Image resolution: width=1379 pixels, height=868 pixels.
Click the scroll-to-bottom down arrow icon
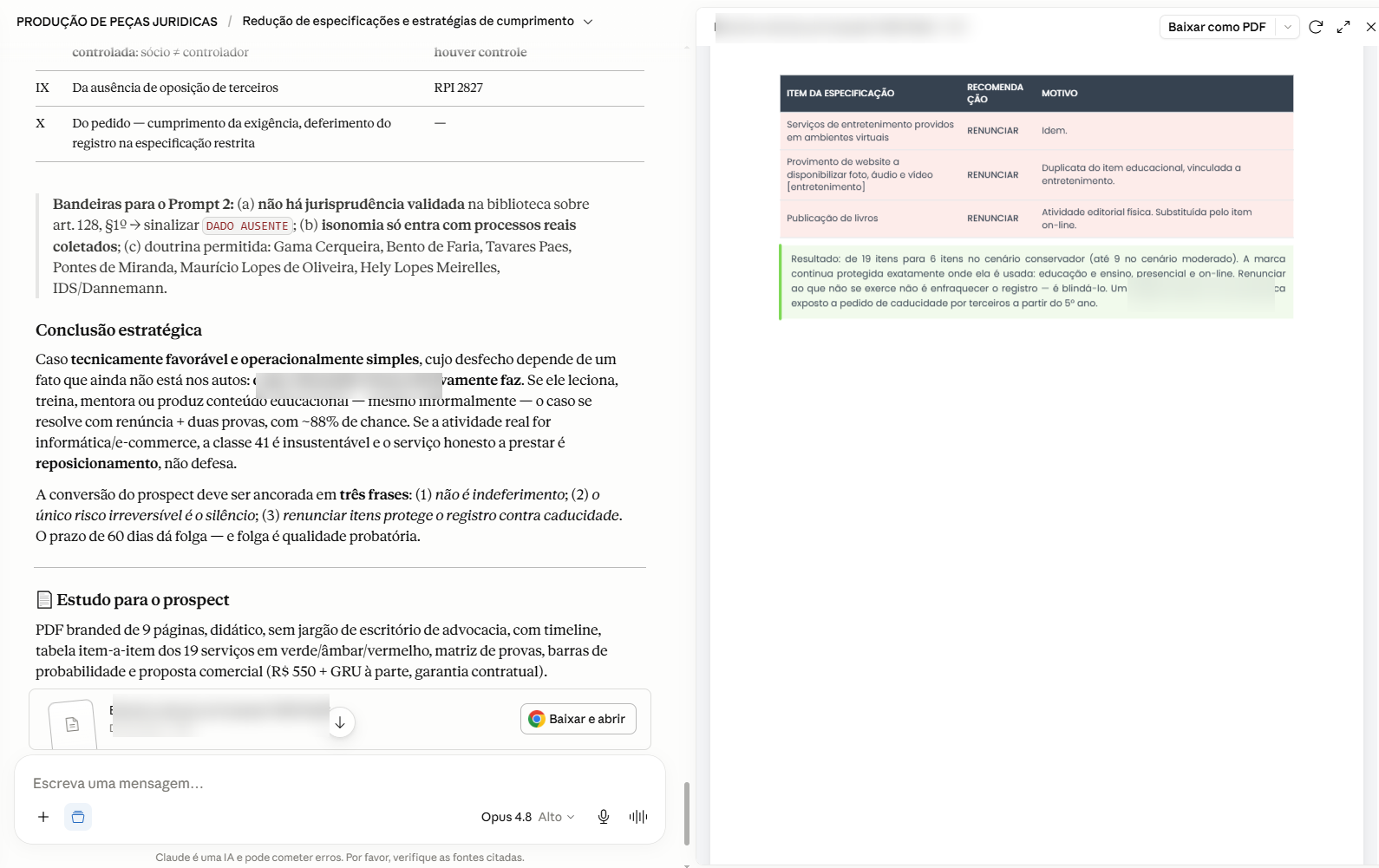pos(340,722)
